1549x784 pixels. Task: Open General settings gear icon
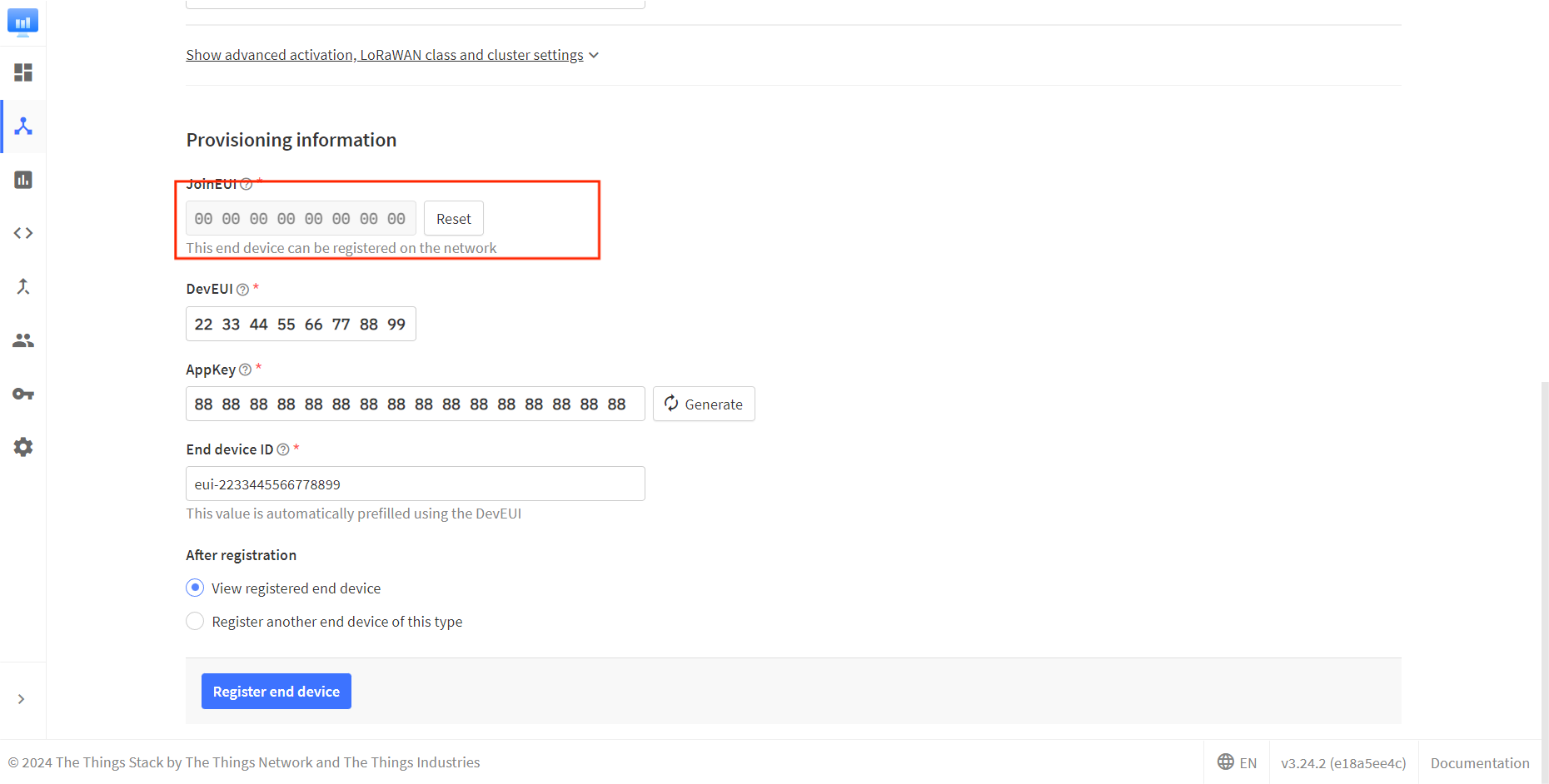pyautogui.click(x=23, y=447)
